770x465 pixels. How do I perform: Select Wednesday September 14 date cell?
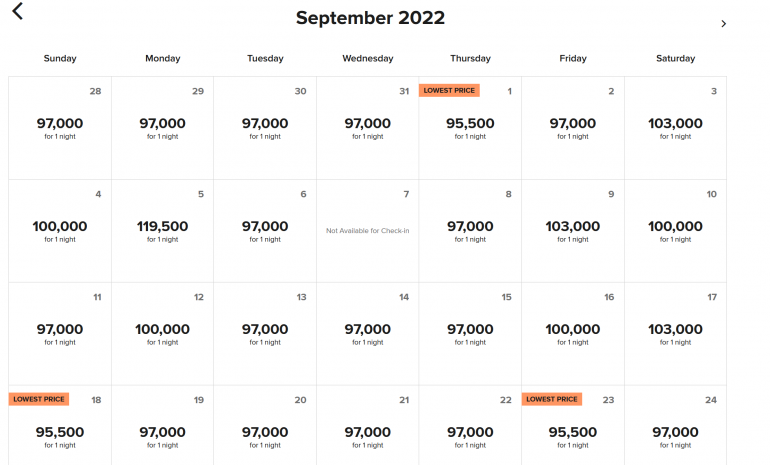pos(367,333)
